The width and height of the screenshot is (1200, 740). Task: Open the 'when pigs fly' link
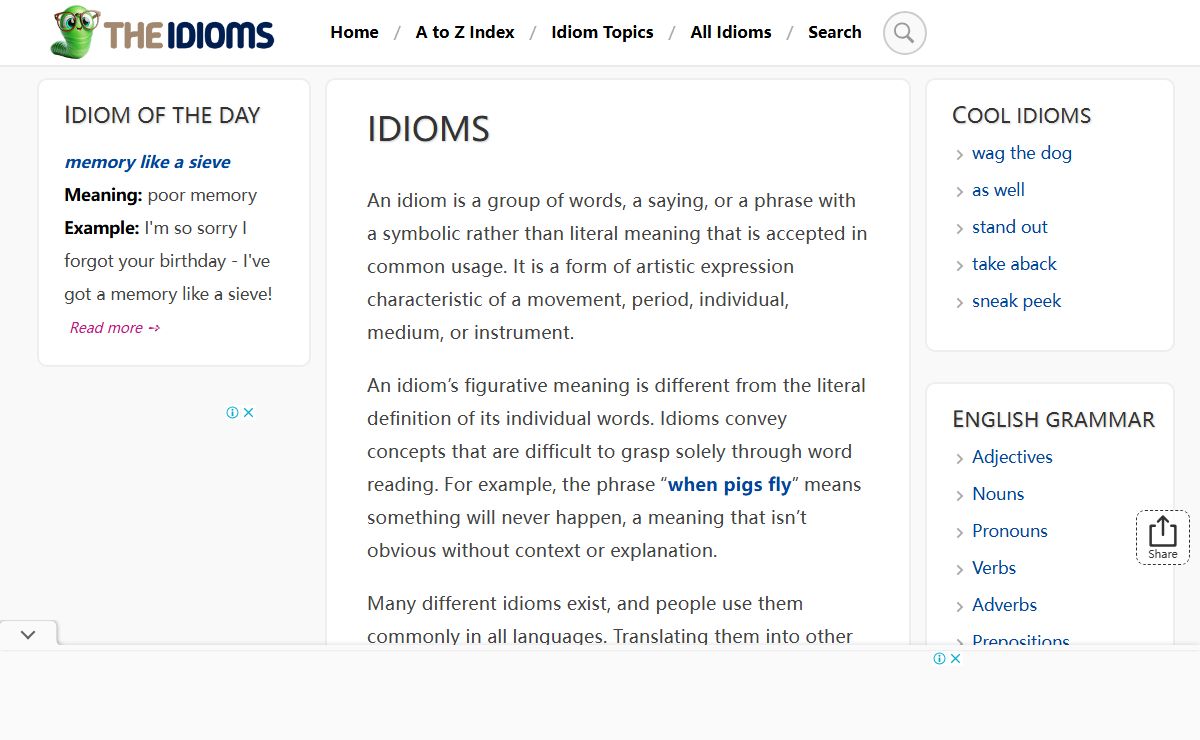(729, 485)
